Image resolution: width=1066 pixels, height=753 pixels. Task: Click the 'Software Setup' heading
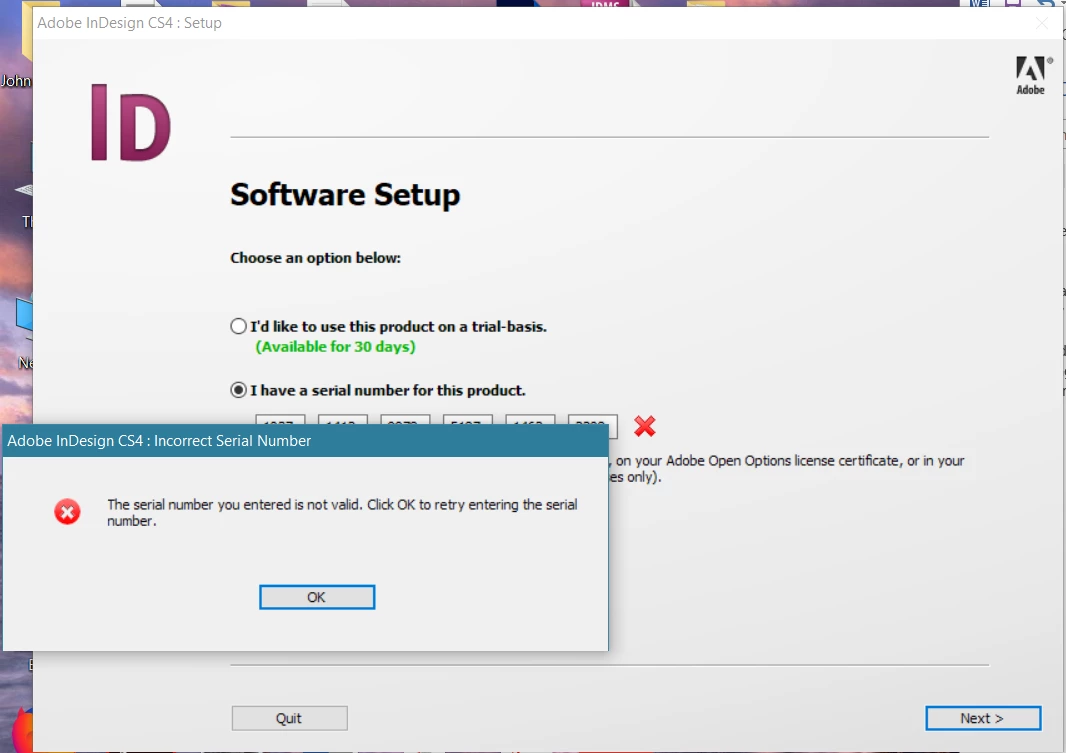(x=345, y=195)
